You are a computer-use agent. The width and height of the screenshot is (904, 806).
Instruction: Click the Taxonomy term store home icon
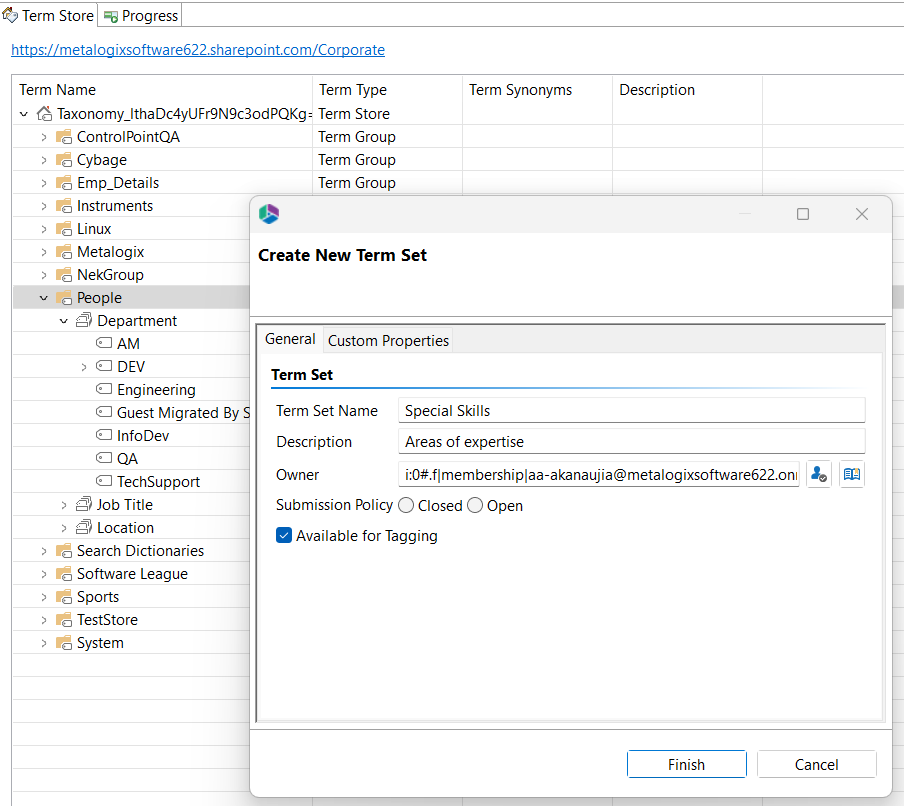click(x=44, y=114)
